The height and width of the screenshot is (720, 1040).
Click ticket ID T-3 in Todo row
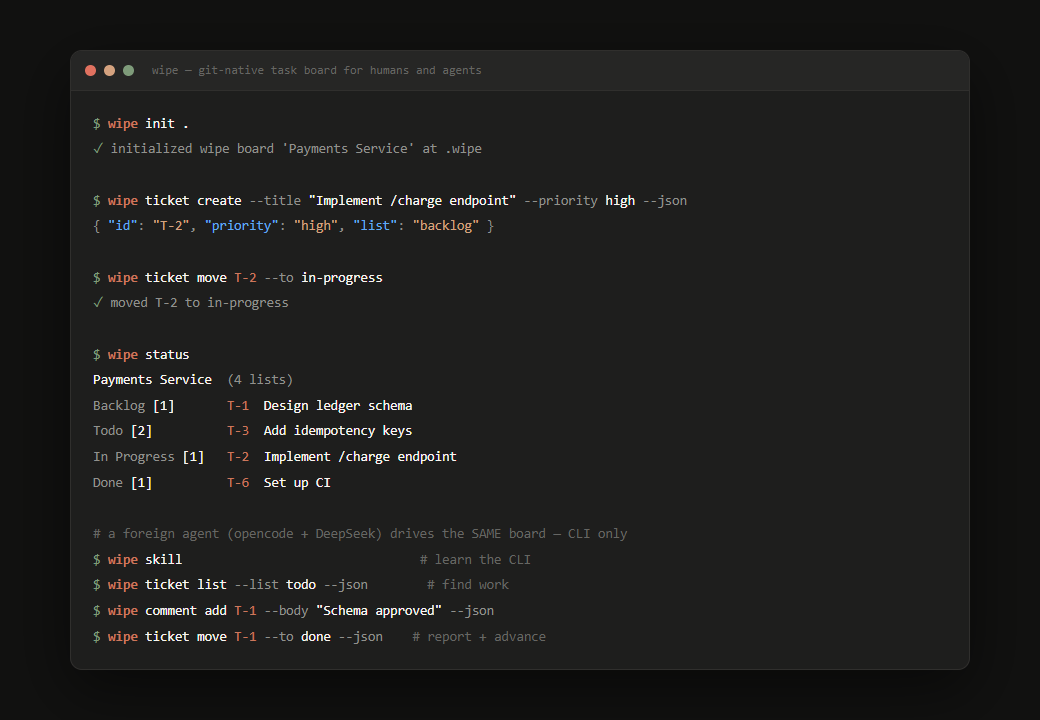pos(237,430)
